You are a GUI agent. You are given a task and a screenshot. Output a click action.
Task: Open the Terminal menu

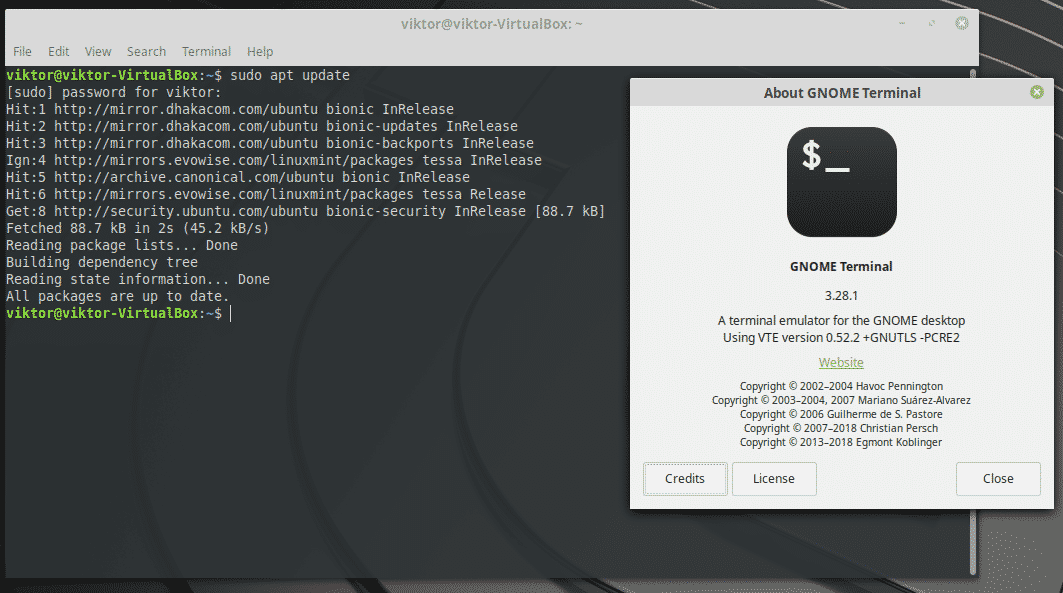(x=206, y=51)
